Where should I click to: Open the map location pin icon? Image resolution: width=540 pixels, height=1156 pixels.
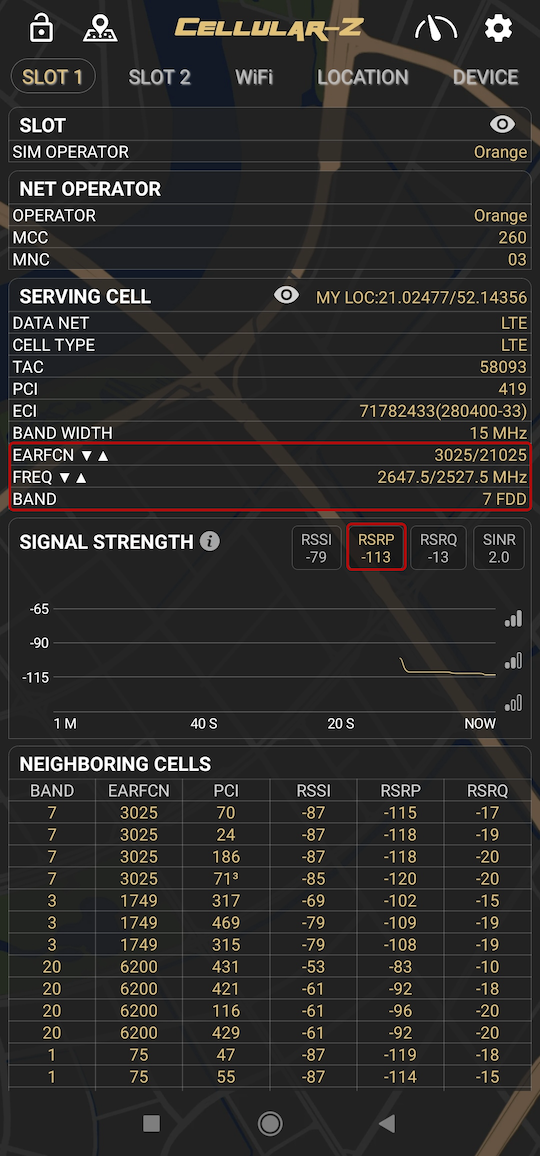[x=99, y=28]
